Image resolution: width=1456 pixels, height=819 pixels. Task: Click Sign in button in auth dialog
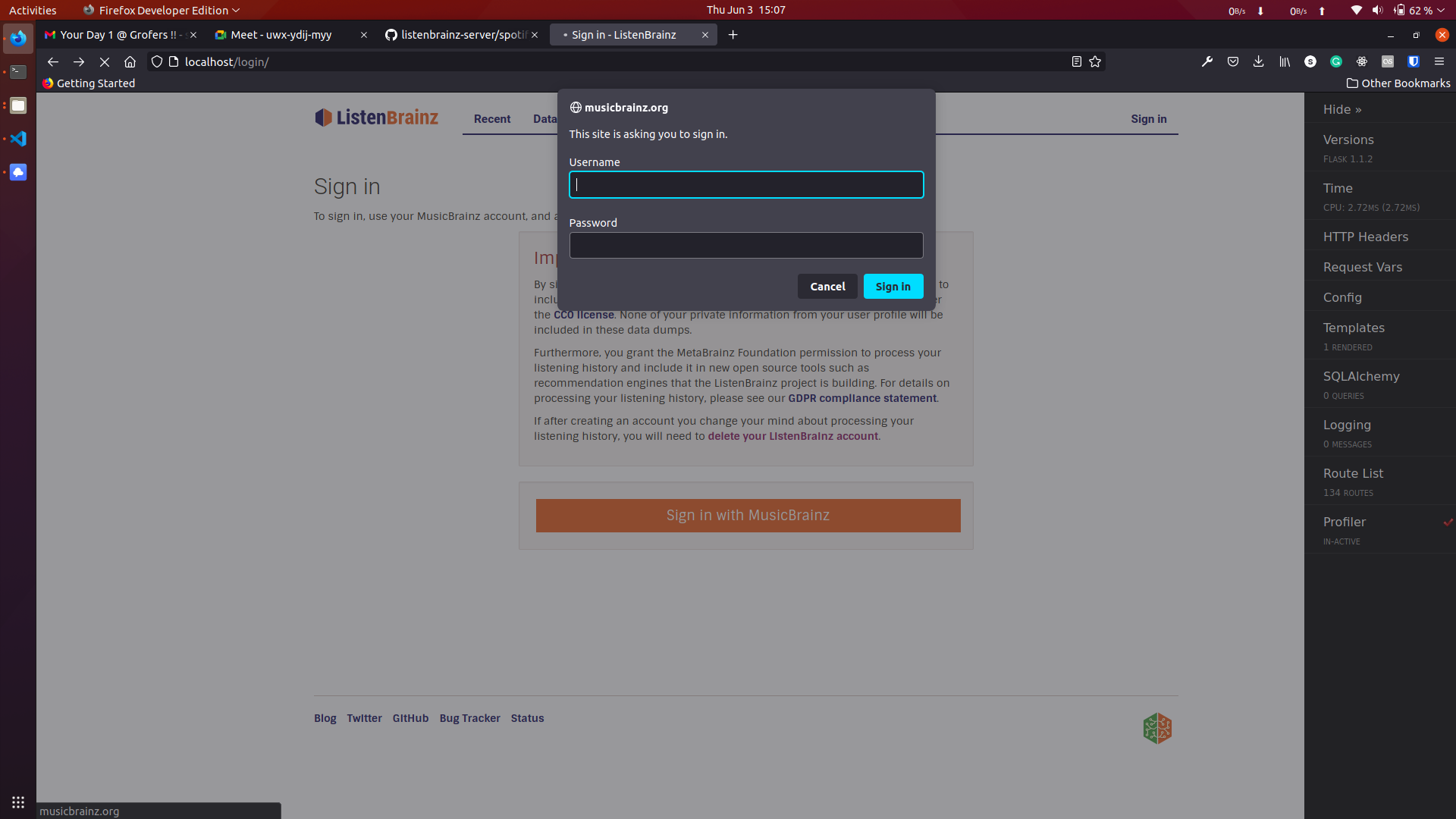(x=893, y=287)
